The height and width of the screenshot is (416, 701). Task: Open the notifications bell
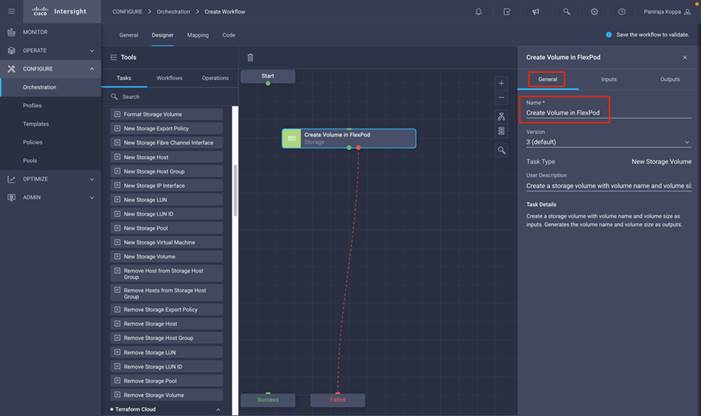pos(478,12)
